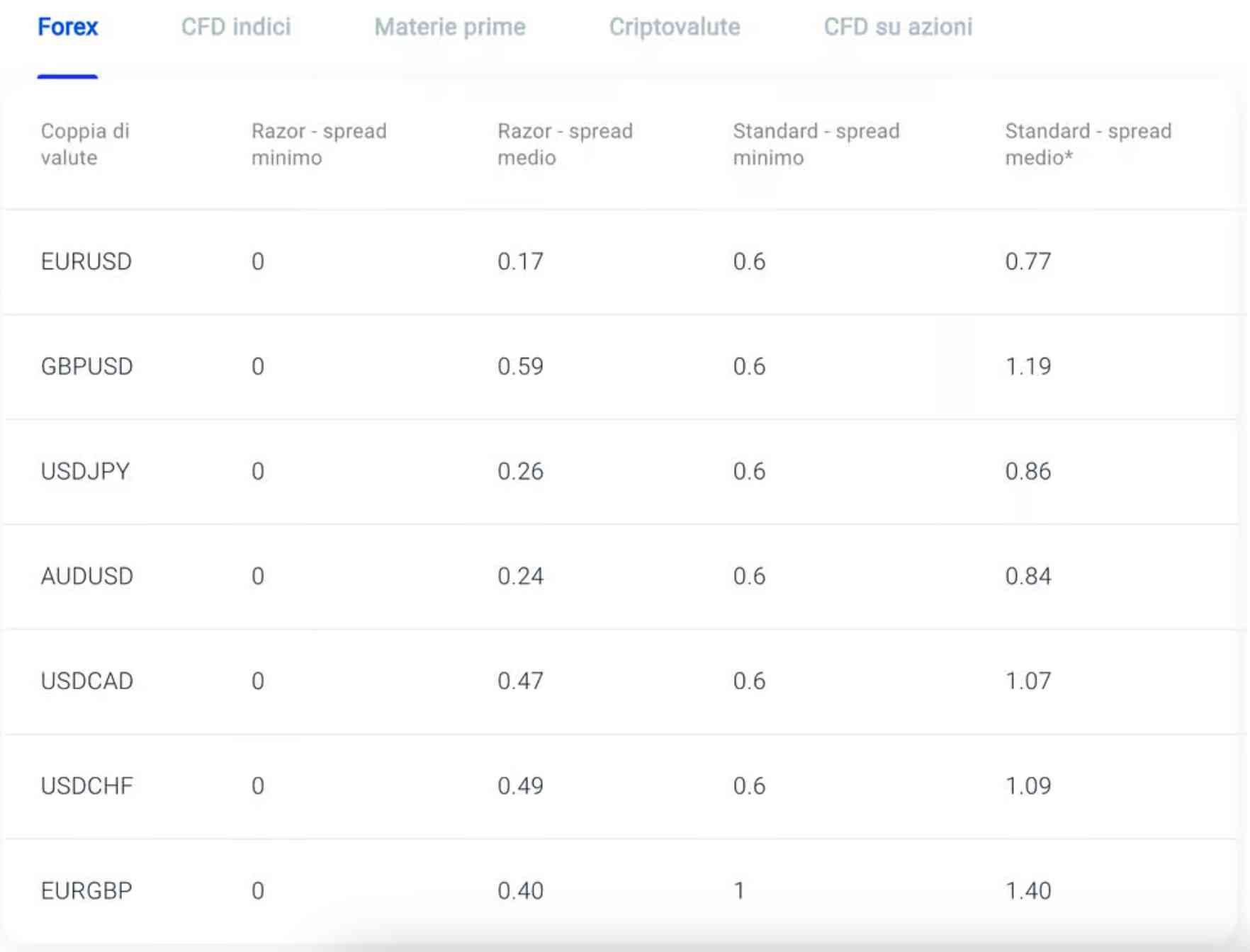The width and height of the screenshot is (1250, 952).
Task: Click EURUSD Razor average spread 0.17
Action: point(520,261)
